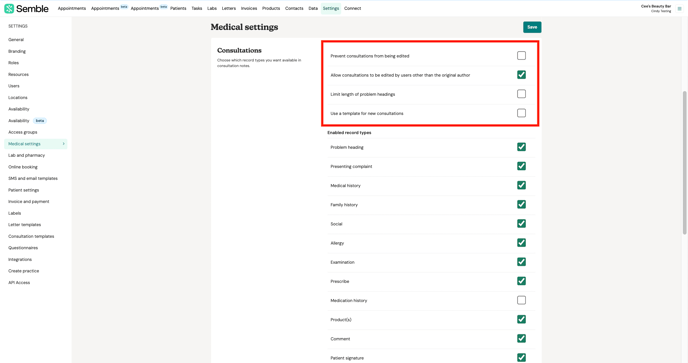Open Consultation templates in sidebar

tap(31, 236)
